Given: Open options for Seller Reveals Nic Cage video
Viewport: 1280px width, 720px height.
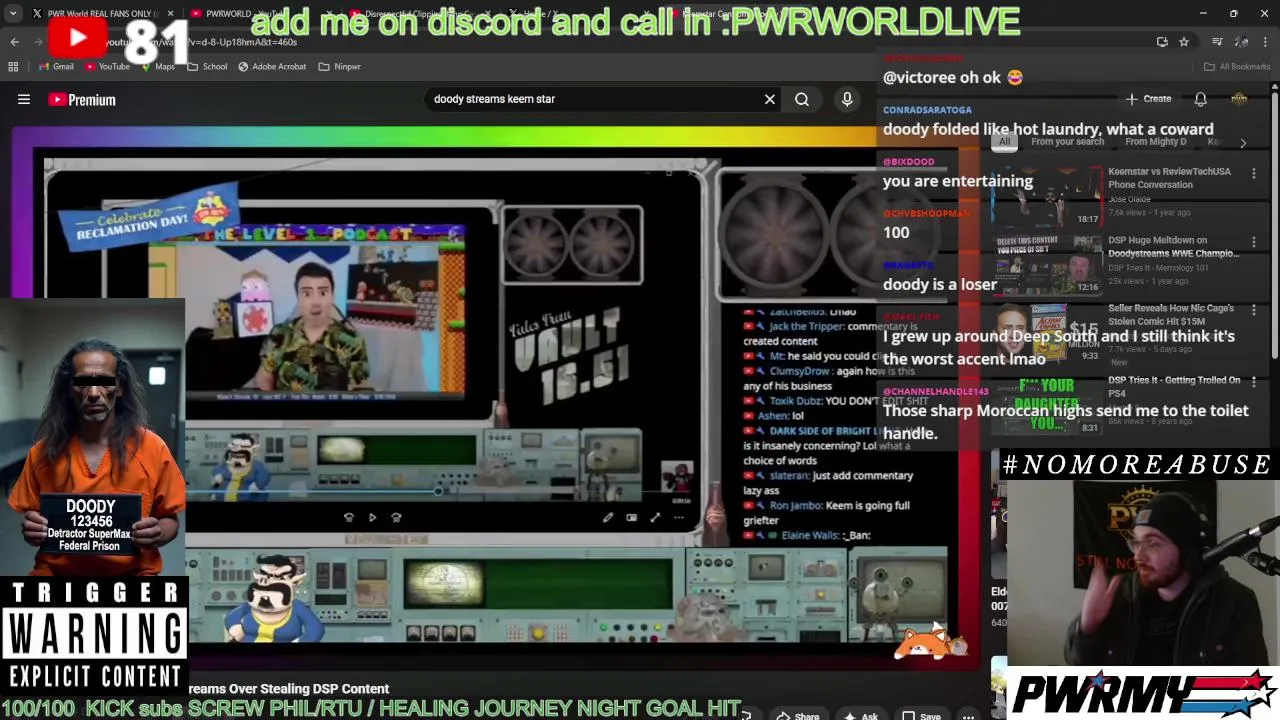Looking at the screenshot, I should point(1254,312).
